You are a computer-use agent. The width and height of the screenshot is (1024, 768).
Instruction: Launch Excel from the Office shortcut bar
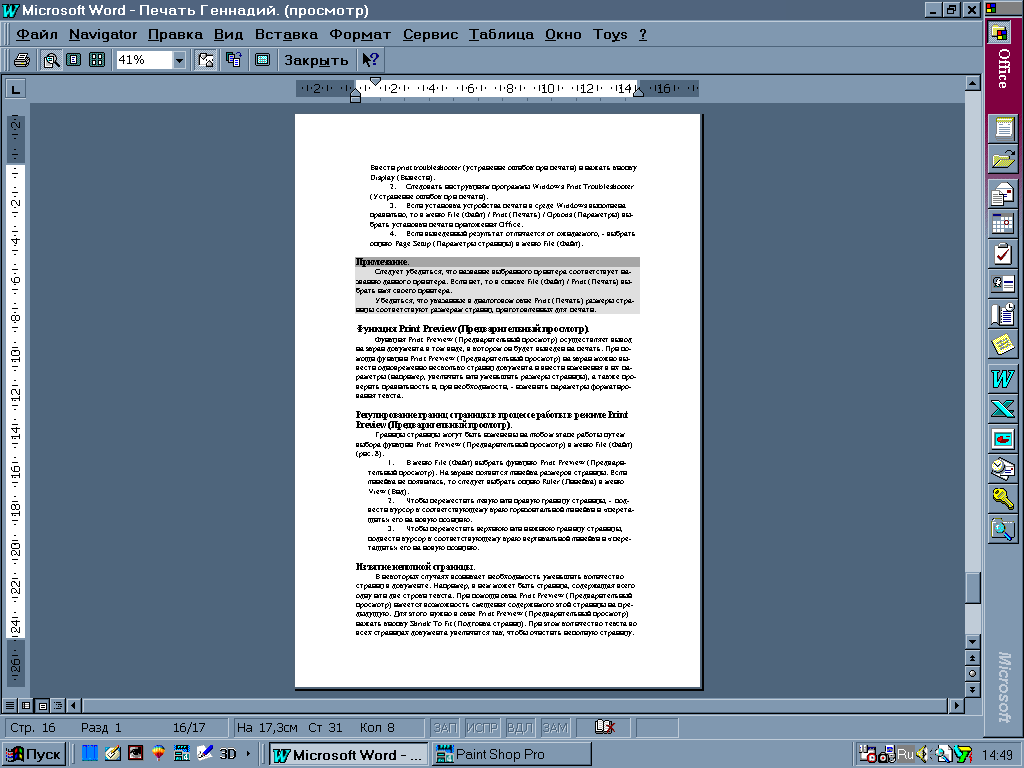[1002, 408]
